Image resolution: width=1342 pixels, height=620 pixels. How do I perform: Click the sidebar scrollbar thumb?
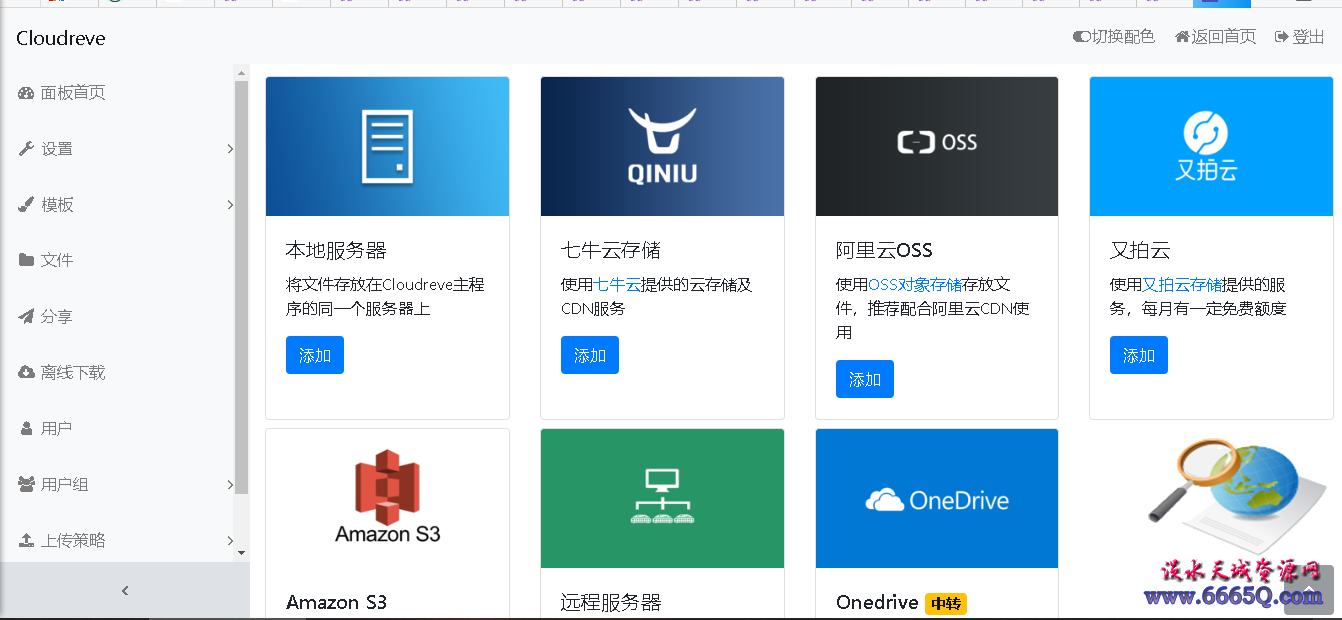[x=241, y=287]
